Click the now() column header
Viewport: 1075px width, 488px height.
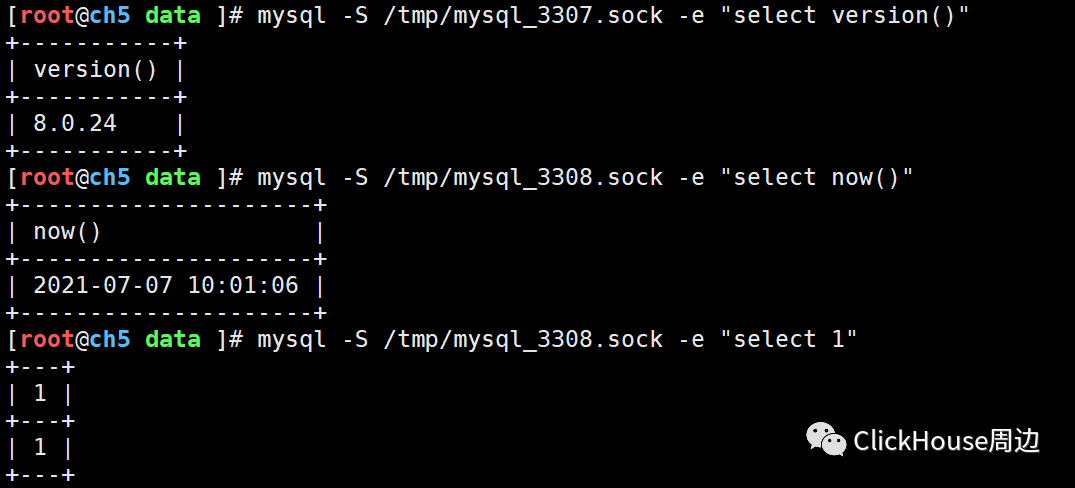click(x=67, y=232)
